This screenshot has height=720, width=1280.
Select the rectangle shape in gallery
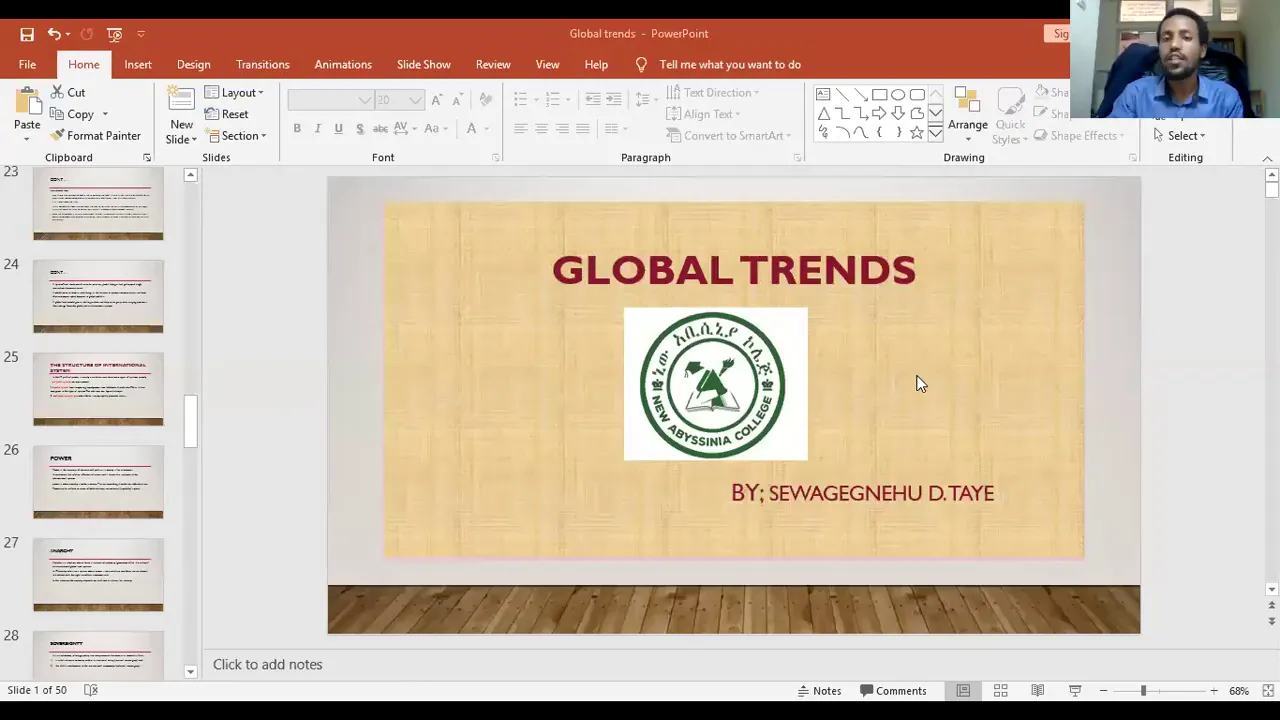pos(879,95)
